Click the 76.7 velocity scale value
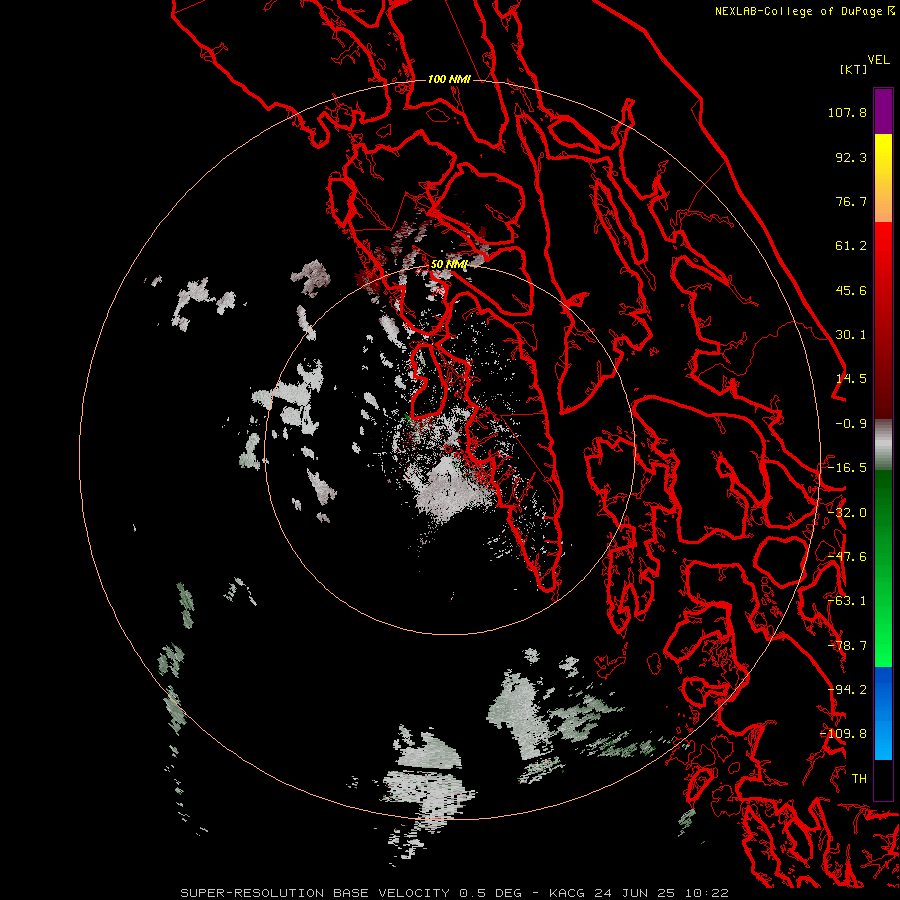Image resolution: width=900 pixels, height=900 pixels. (851, 201)
